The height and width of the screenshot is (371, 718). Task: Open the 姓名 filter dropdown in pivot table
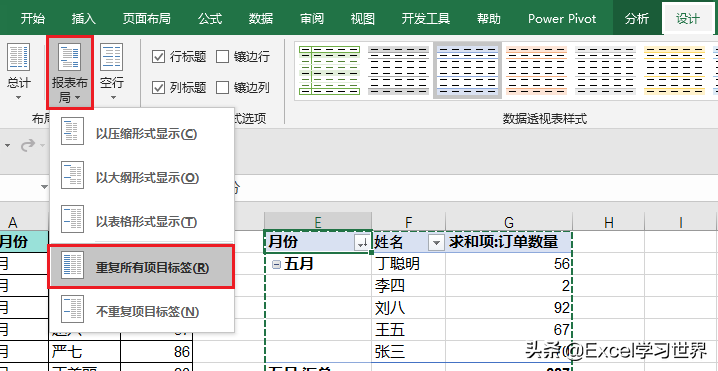pos(436,244)
